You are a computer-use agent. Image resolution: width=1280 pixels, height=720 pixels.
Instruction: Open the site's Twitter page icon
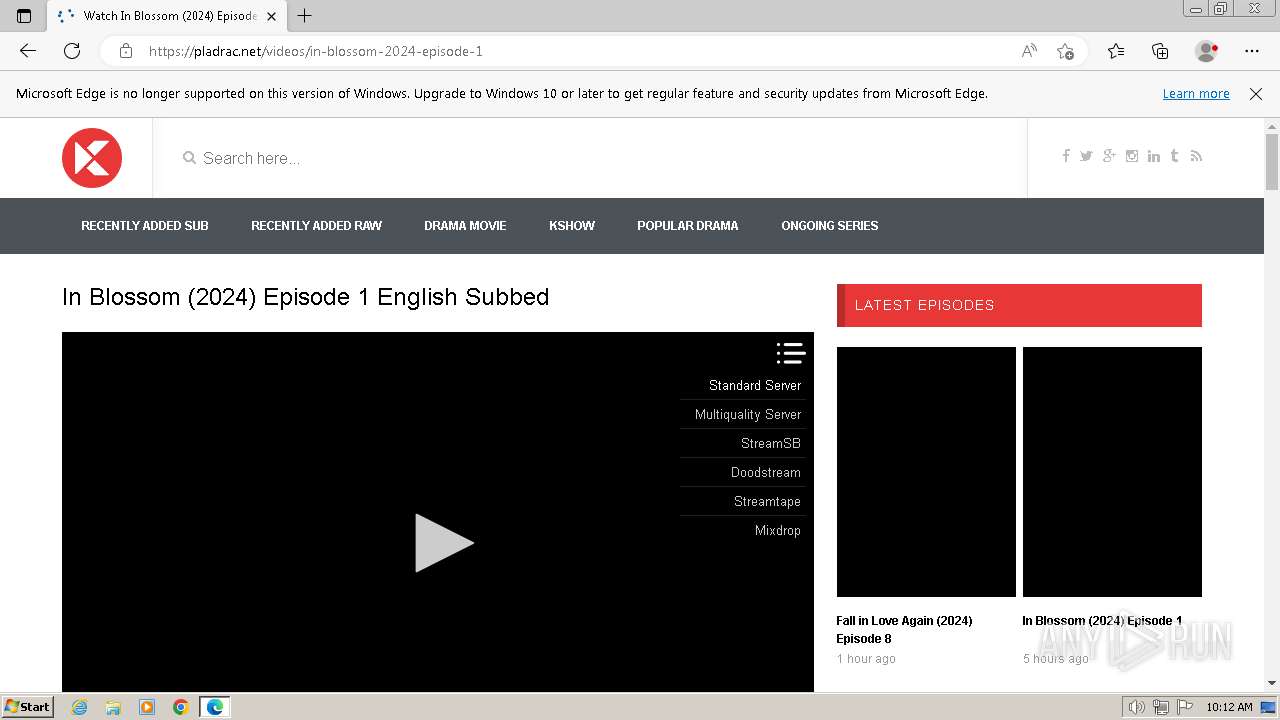[x=1086, y=156]
